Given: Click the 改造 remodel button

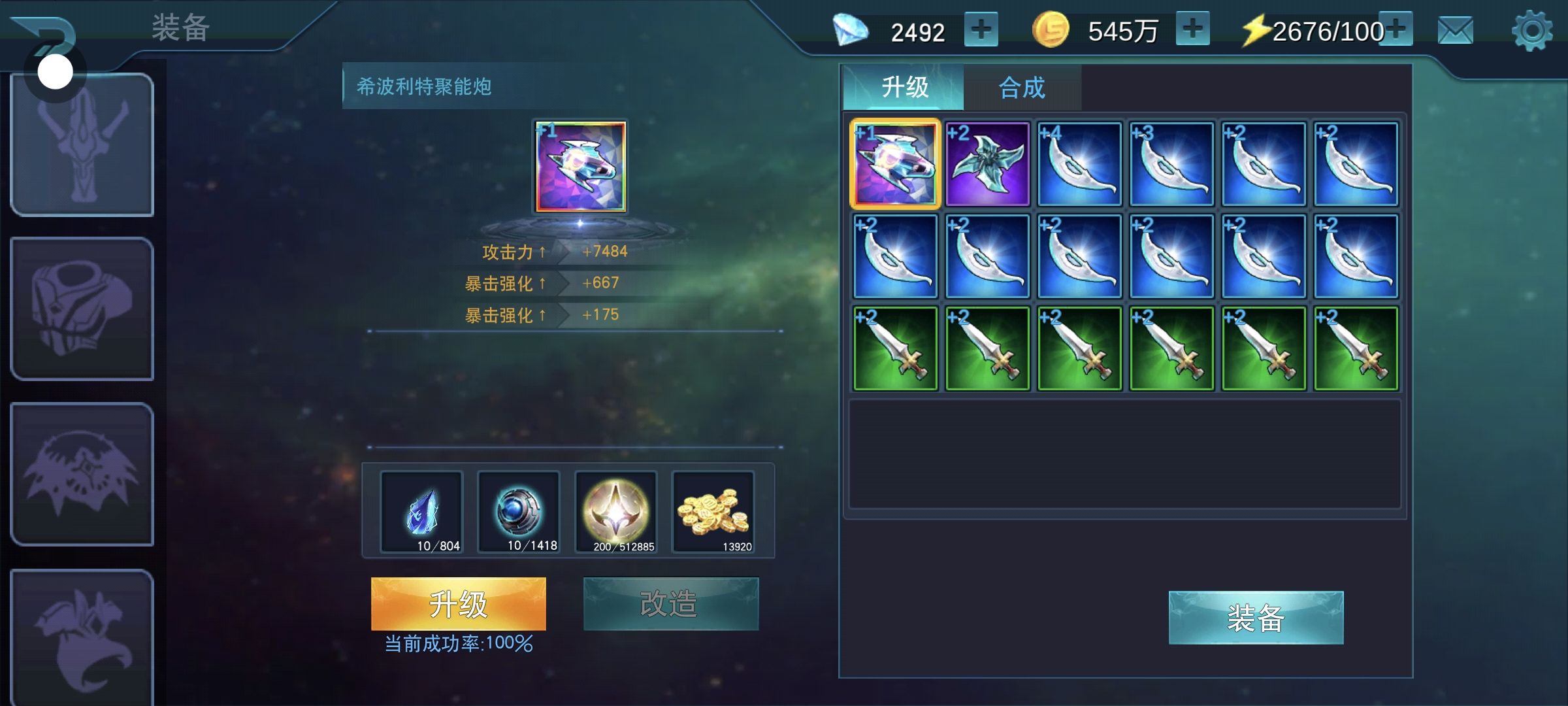Looking at the screenshot, I should click(x=670, y=603).
